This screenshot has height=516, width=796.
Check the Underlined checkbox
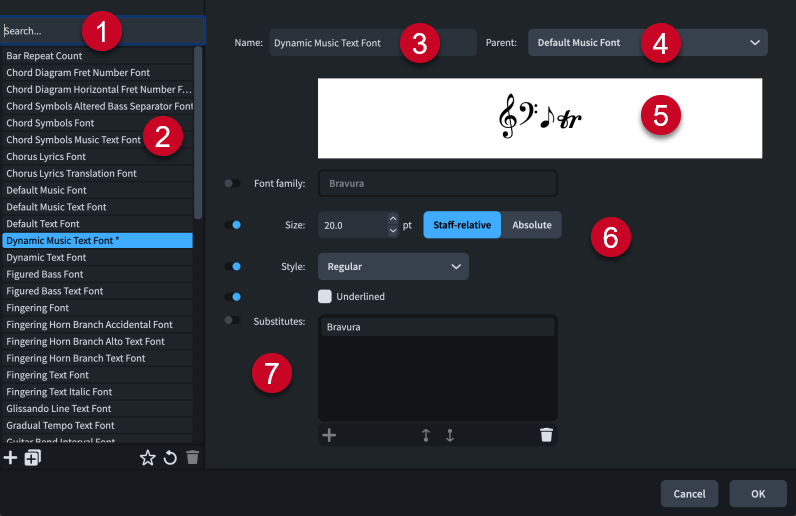325,297
